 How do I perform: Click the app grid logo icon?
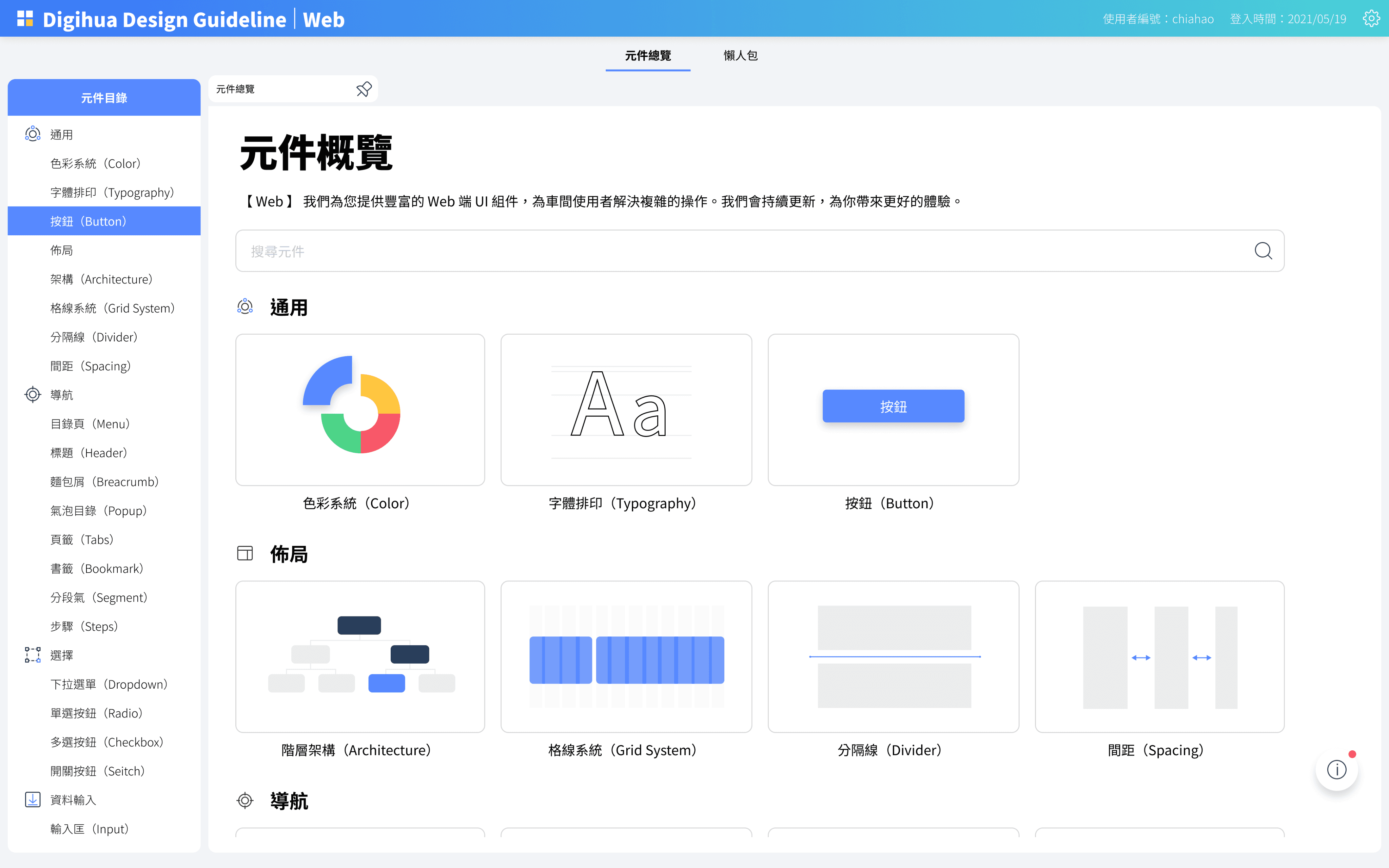25,19
